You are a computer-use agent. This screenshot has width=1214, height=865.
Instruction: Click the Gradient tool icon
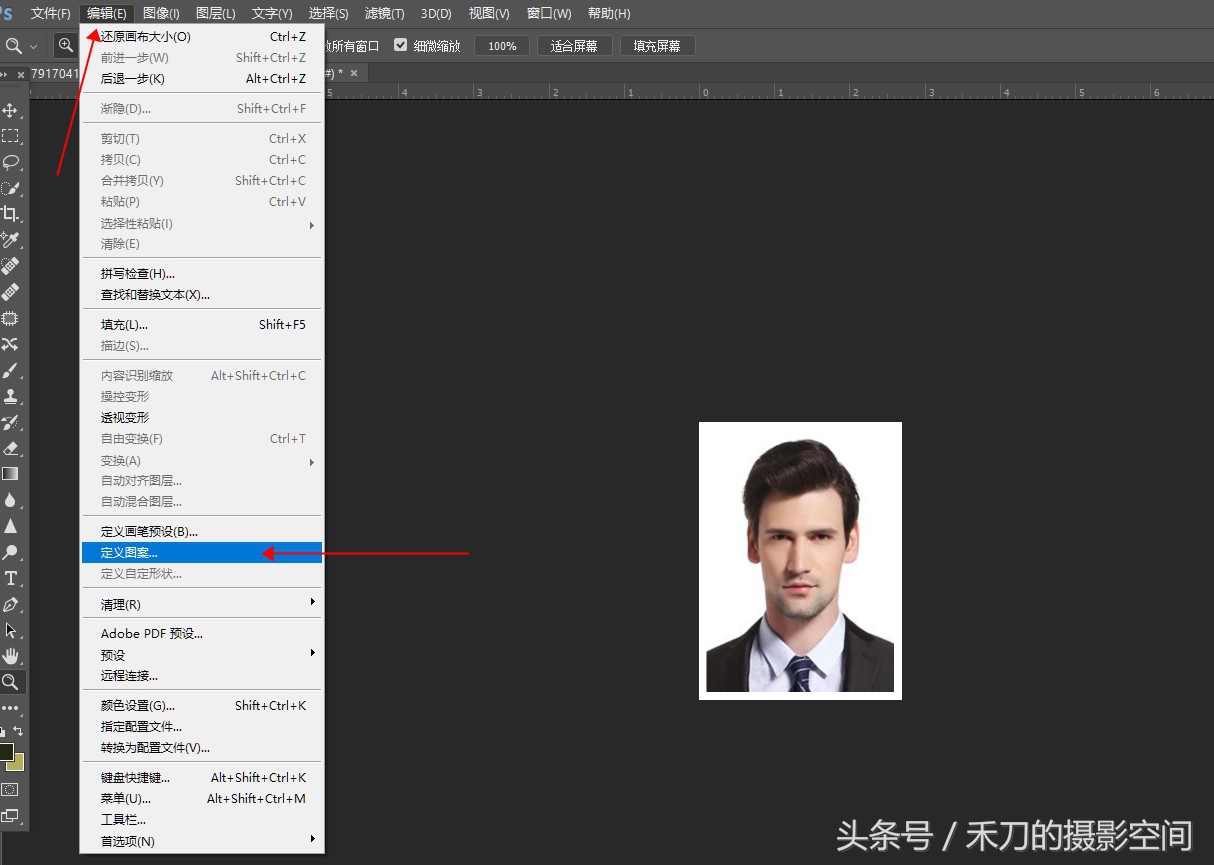pyautogui.click(x=11, y=474)
